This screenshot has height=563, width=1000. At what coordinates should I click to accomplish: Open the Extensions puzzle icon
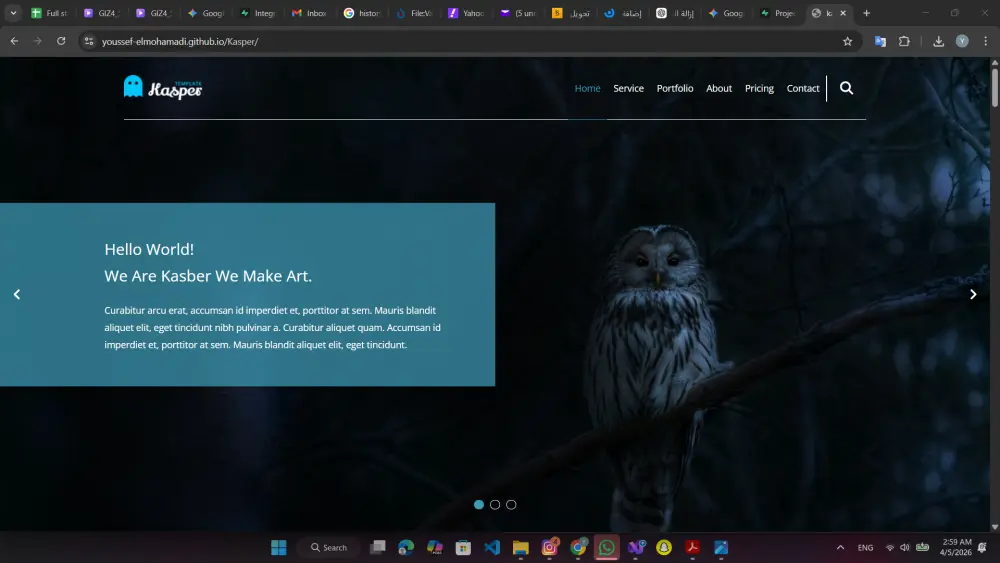click(904, 41)
